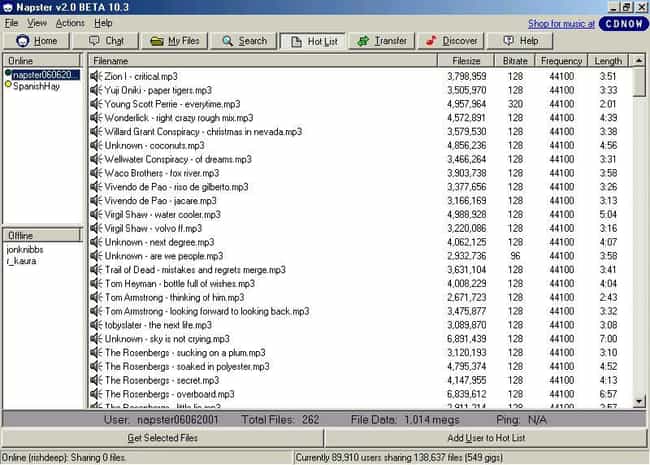Click speaker icon beside Unknown coconuts.mp3
This screenshot has height=465, width=650.
[x=96, y=145]
